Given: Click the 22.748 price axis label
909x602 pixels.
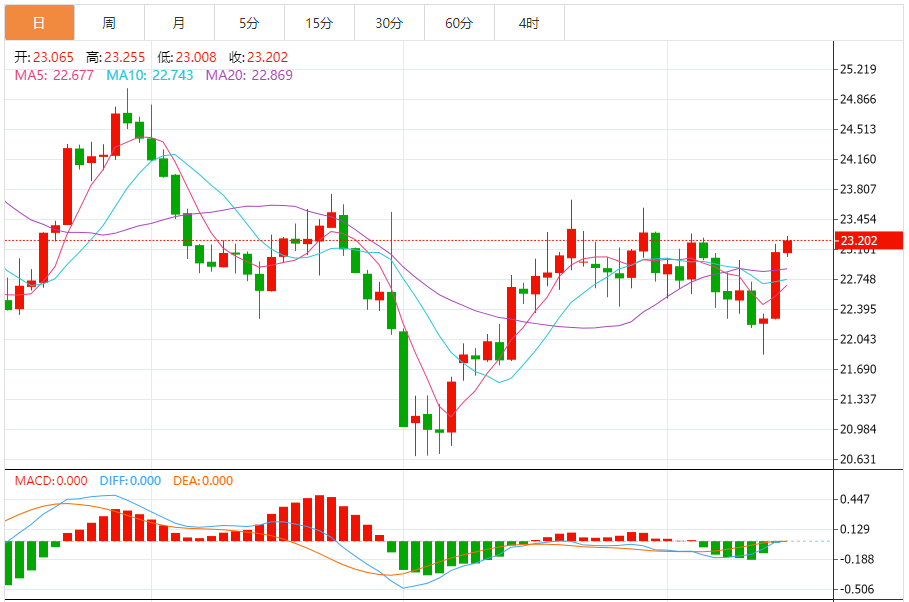Looking at the screenshot, I should tap(858, 279).
